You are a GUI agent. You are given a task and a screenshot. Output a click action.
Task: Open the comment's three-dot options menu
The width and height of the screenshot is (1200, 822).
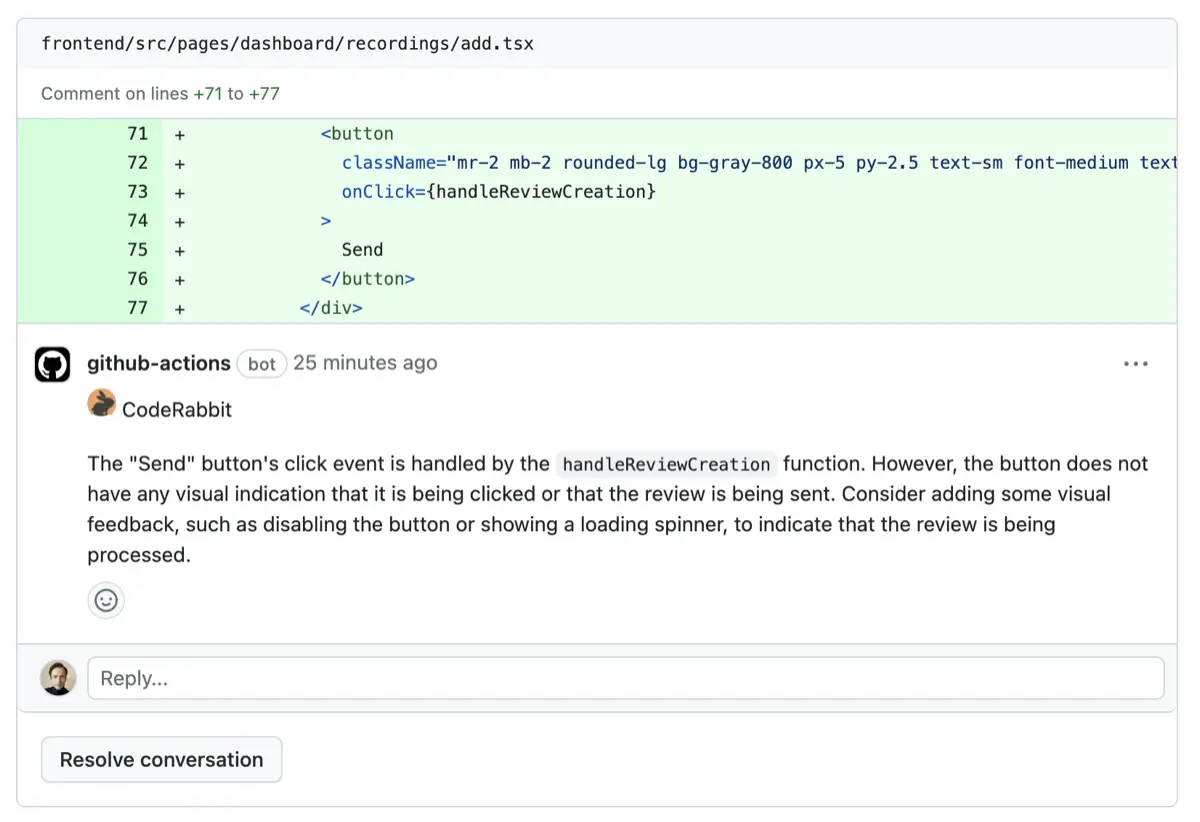pyautogui.click(x=1135, y=364)
